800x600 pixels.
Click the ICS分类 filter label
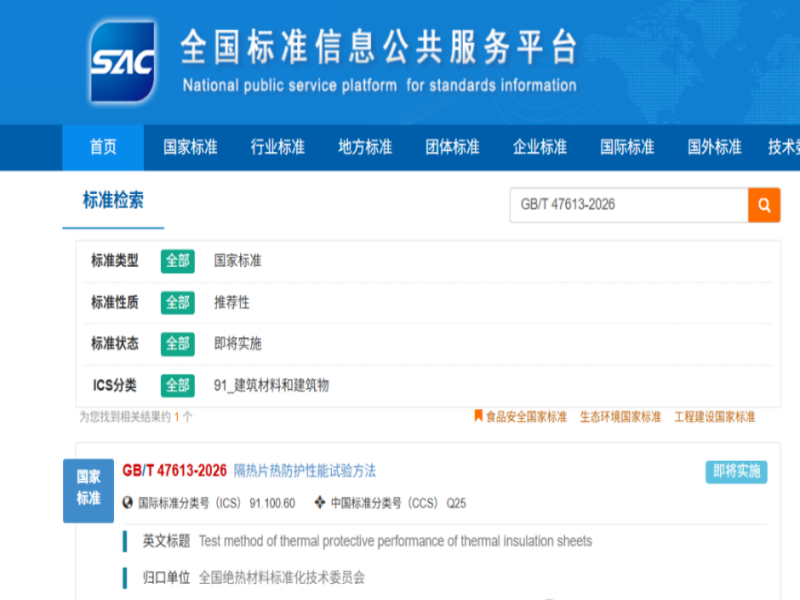(115, 385)
